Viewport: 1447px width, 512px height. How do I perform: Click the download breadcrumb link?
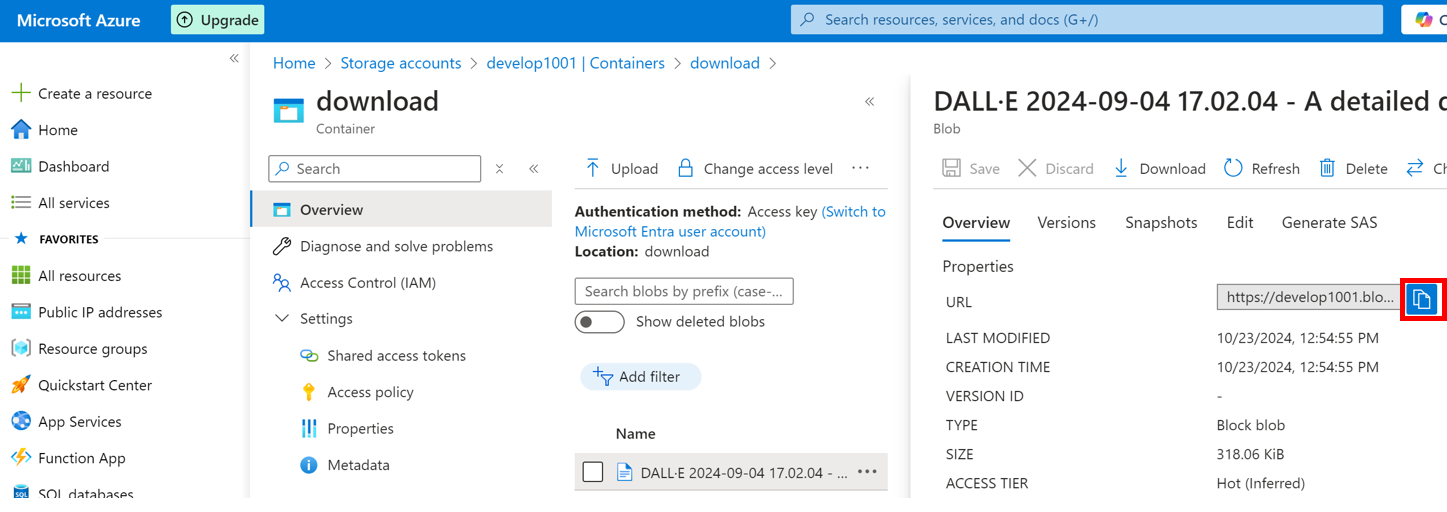point(725,63)
